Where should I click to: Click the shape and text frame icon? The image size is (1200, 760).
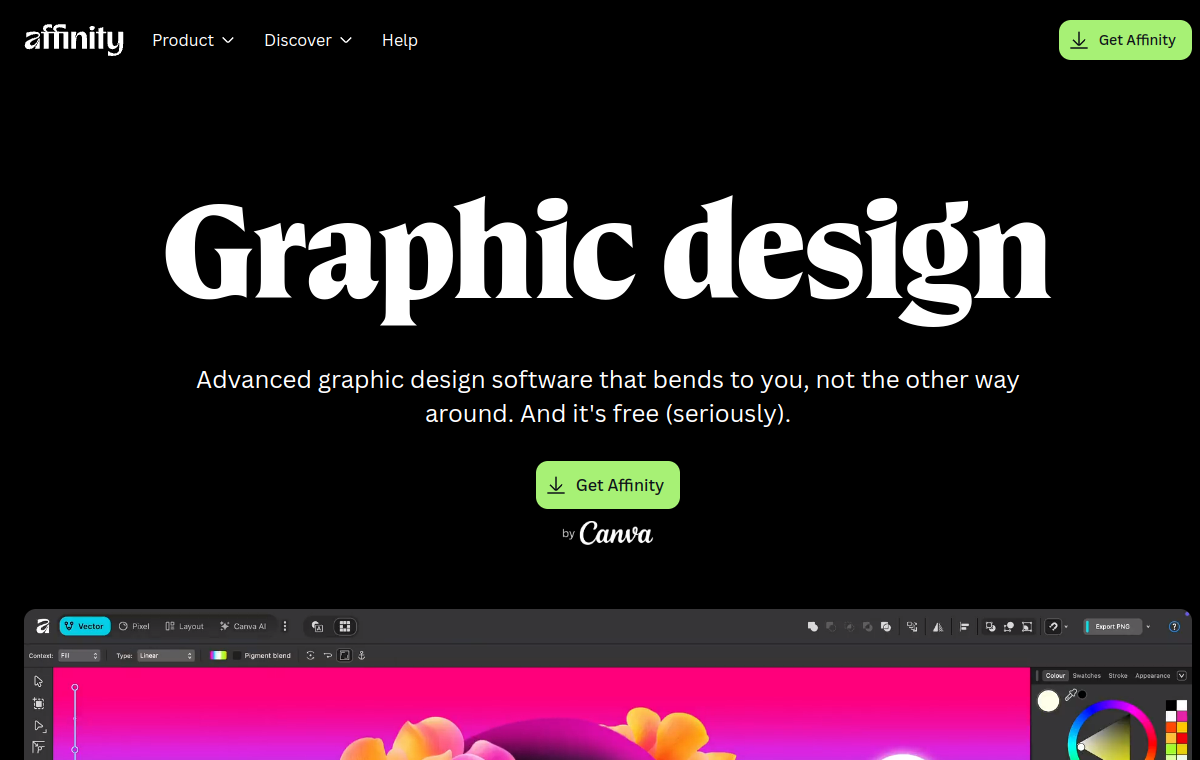tap(317, 626)
